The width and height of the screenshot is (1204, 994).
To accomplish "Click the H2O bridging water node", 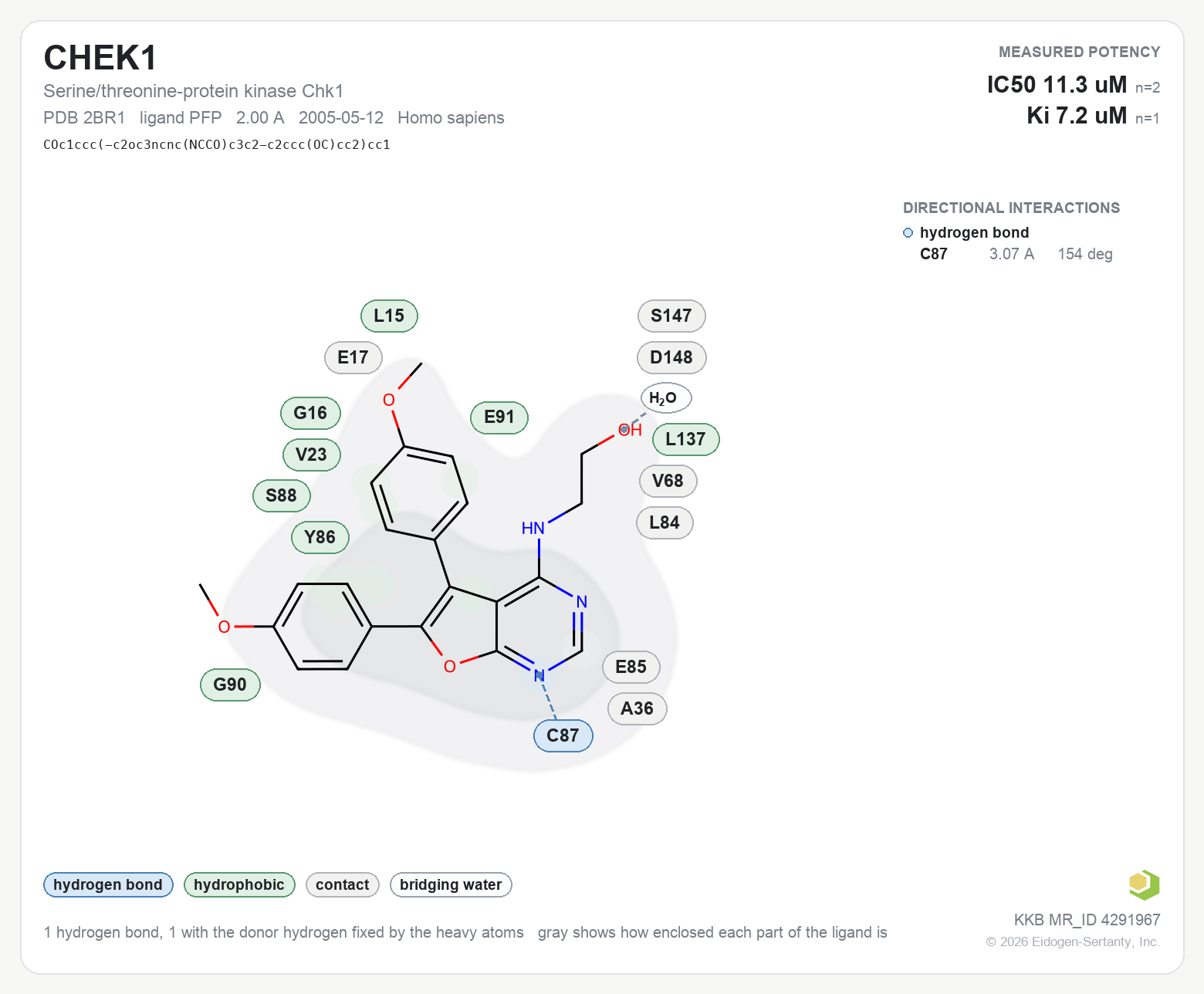I will click(666, 398).
